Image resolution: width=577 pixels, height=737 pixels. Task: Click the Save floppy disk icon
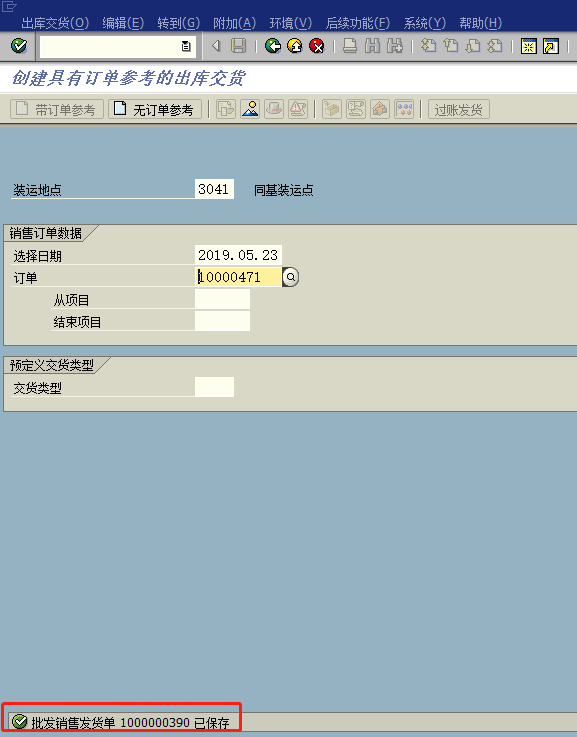[x=239, y=46]
